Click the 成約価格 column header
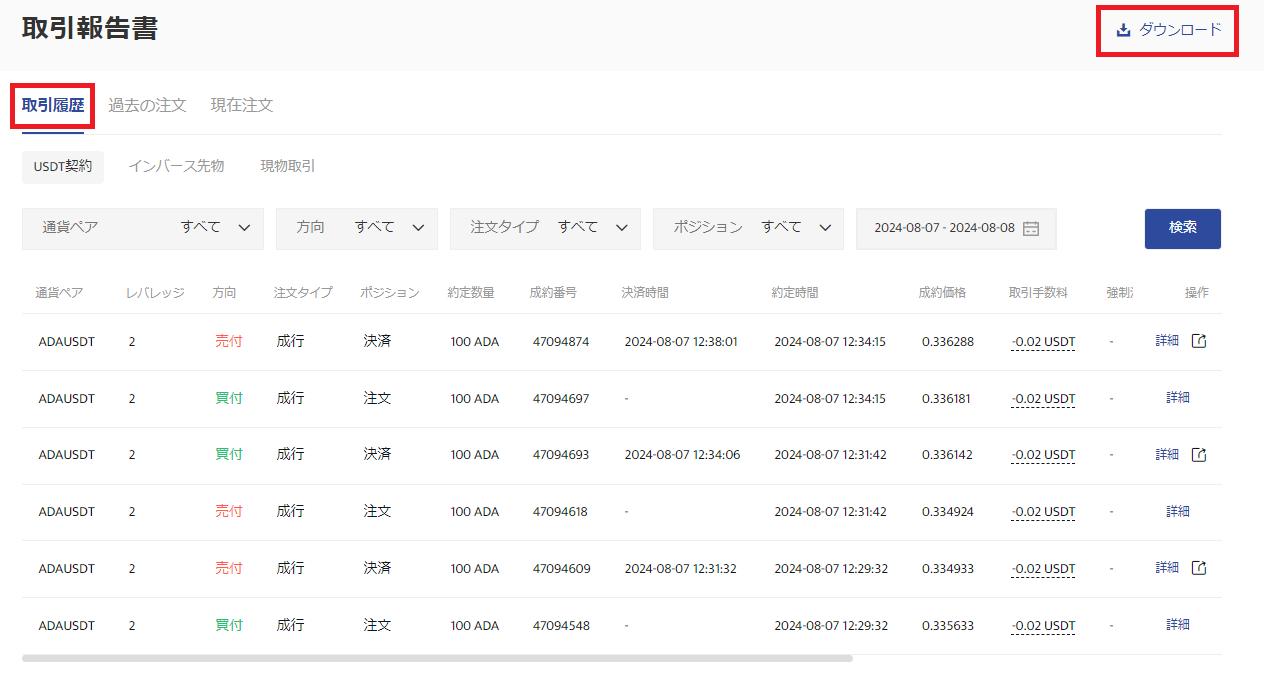This screenshot has height=681, width=1264. 942,293
